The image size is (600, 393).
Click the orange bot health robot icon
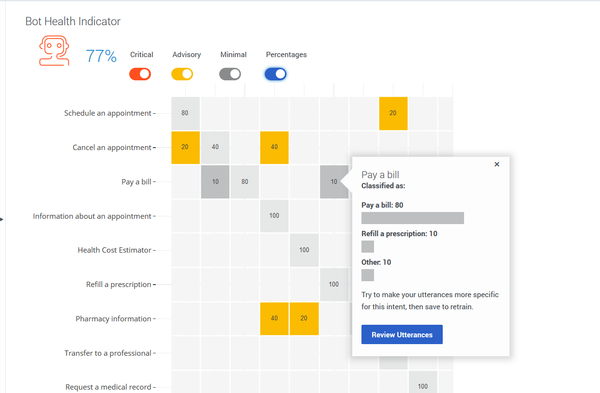[54, 51]
